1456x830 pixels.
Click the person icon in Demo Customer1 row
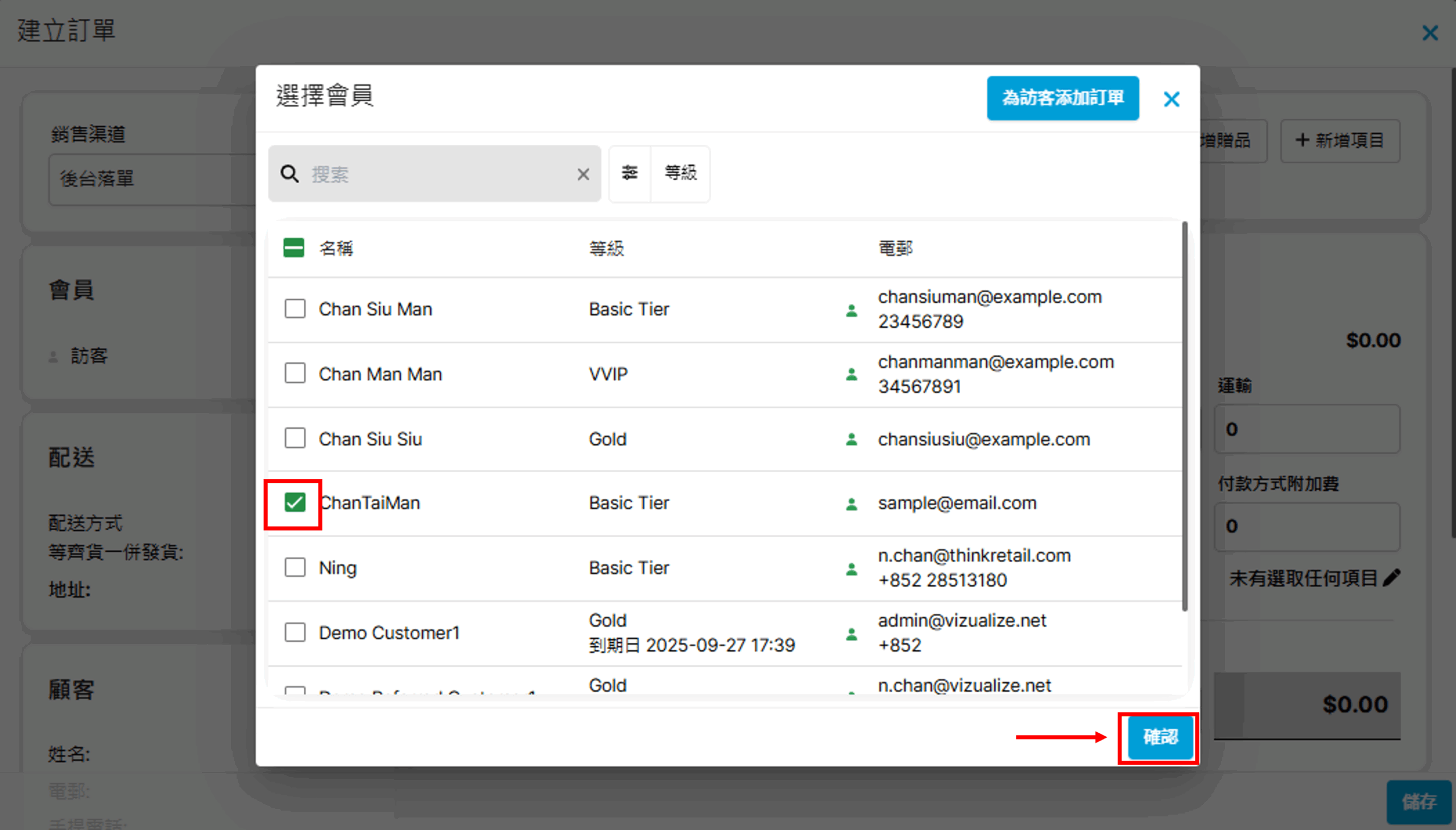click(851, 633)
